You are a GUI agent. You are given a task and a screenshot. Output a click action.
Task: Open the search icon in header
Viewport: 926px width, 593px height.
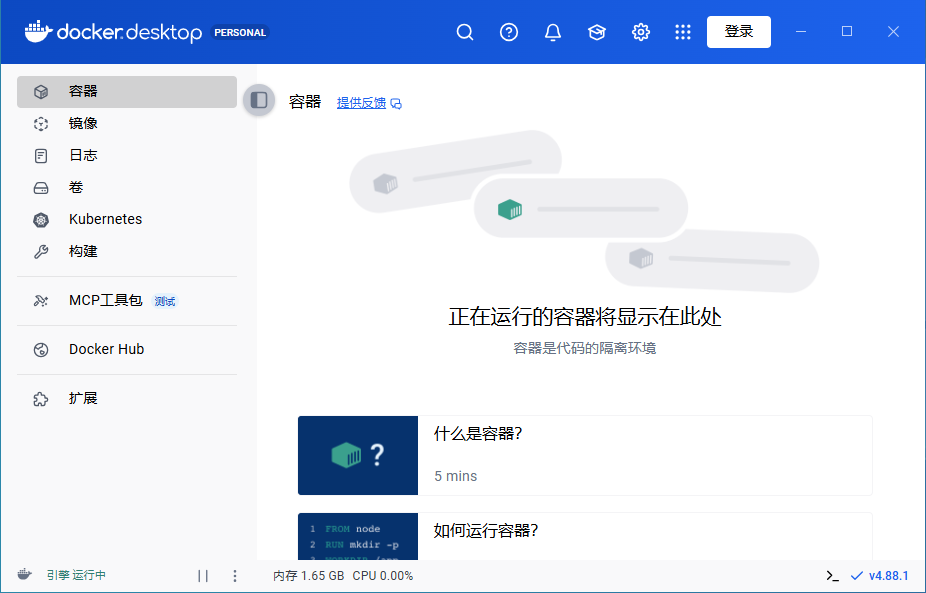point(465,32)
